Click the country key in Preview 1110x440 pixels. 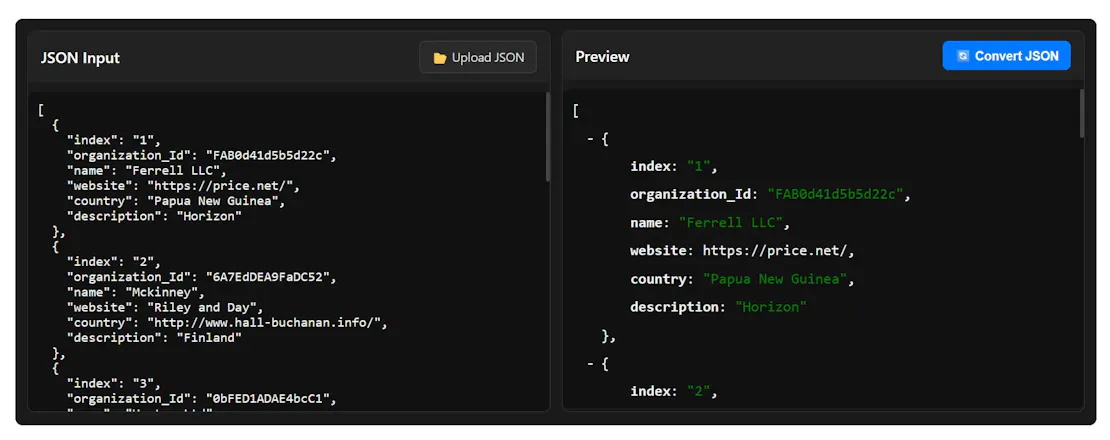(660, 279)
